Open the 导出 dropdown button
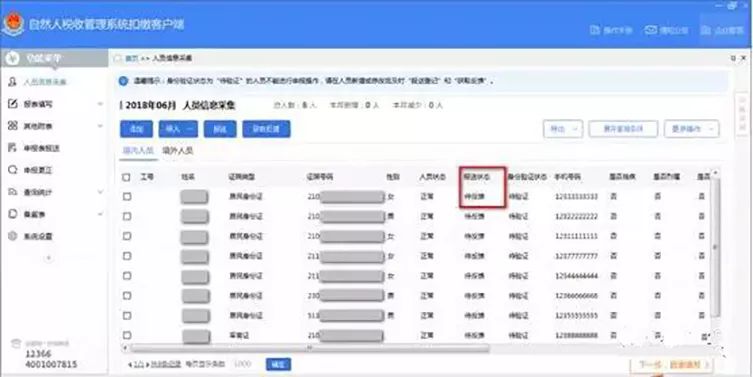 (563, 129)
